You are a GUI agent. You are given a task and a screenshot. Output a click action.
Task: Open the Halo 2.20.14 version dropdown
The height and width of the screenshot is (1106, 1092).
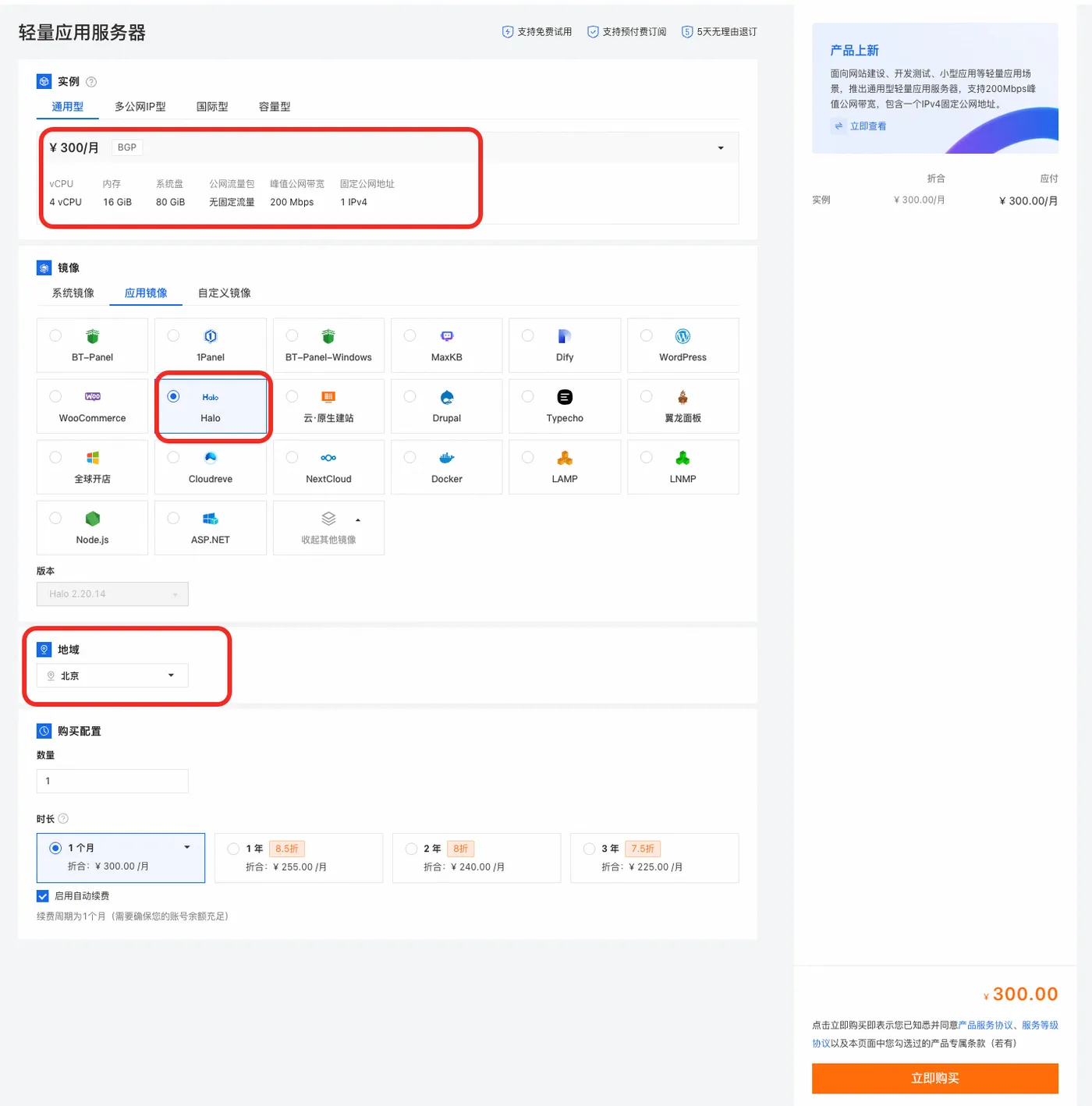tap(112, 594)
